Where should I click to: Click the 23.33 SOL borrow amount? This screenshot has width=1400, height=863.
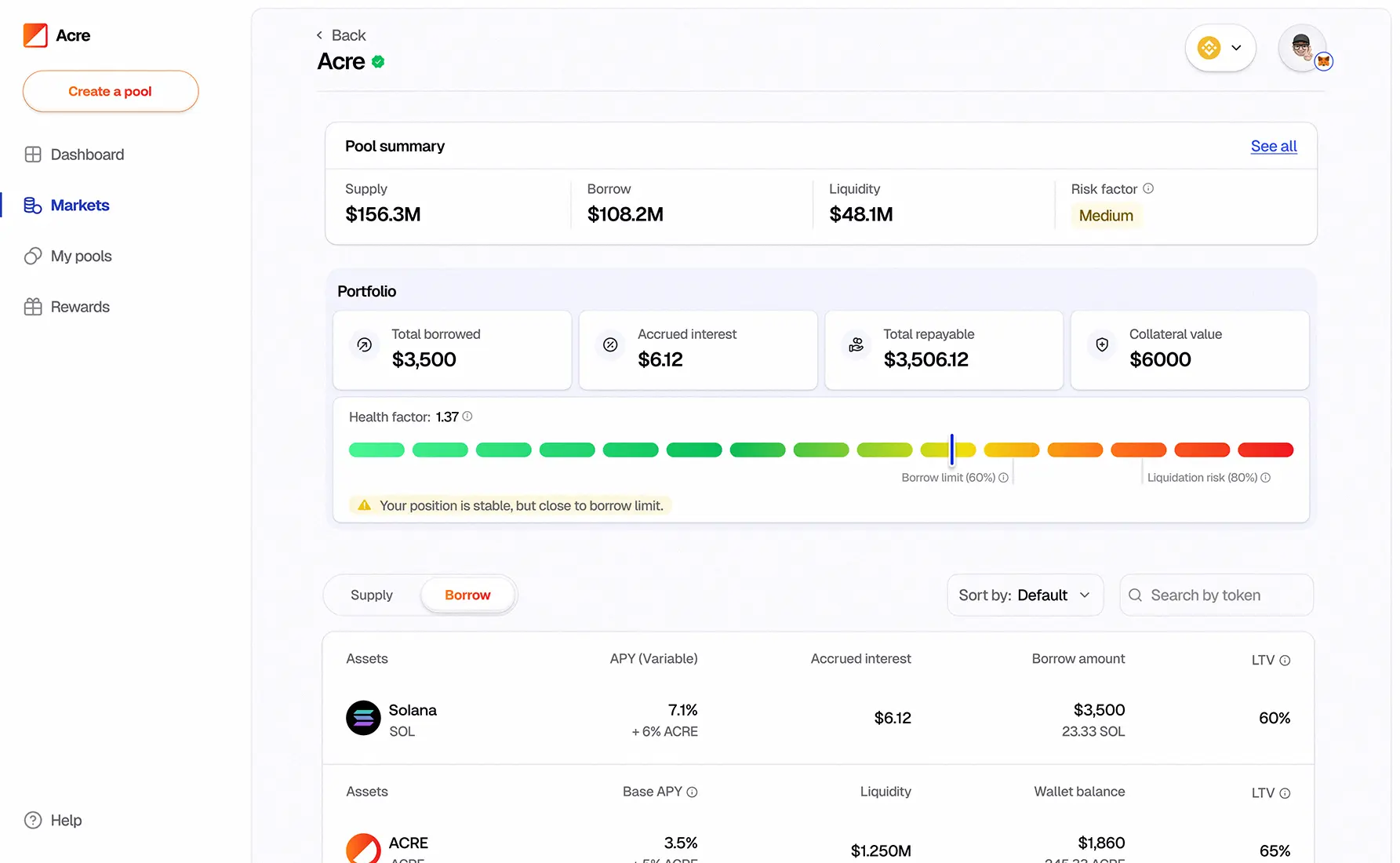1093,731
